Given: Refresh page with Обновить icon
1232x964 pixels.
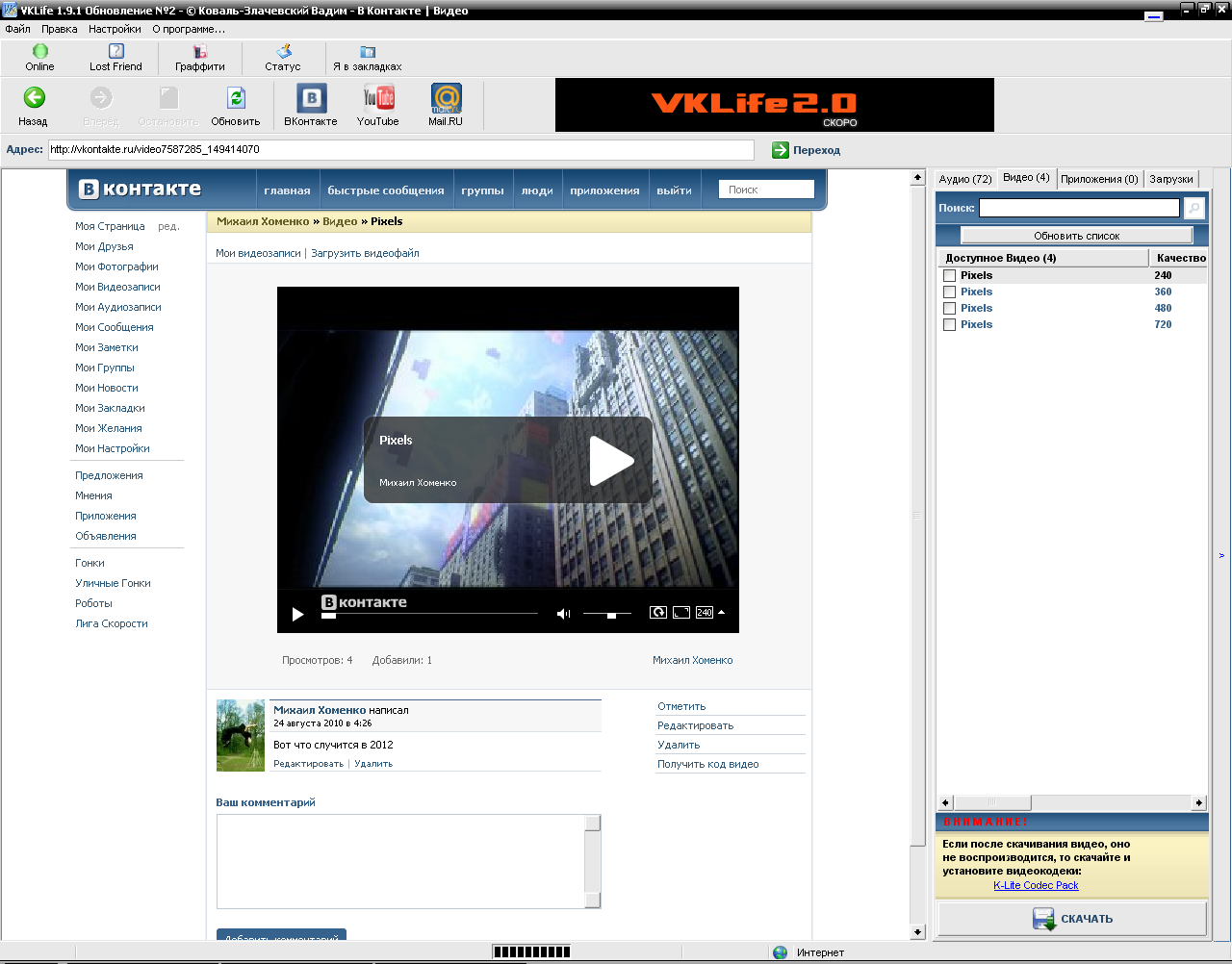Looking at the screenshot, I should coord(236,97).
